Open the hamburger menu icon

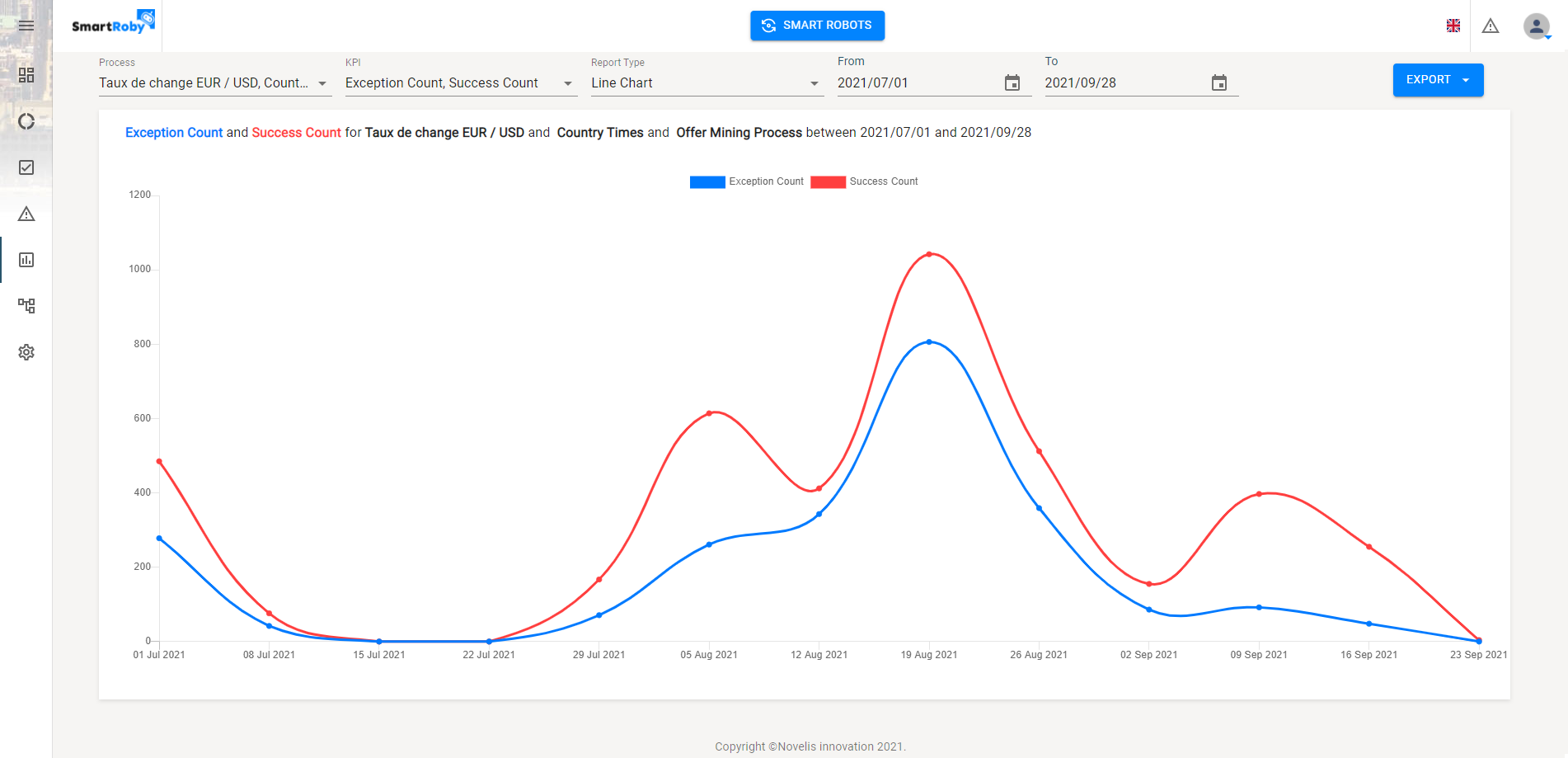[x=26, y=26]
